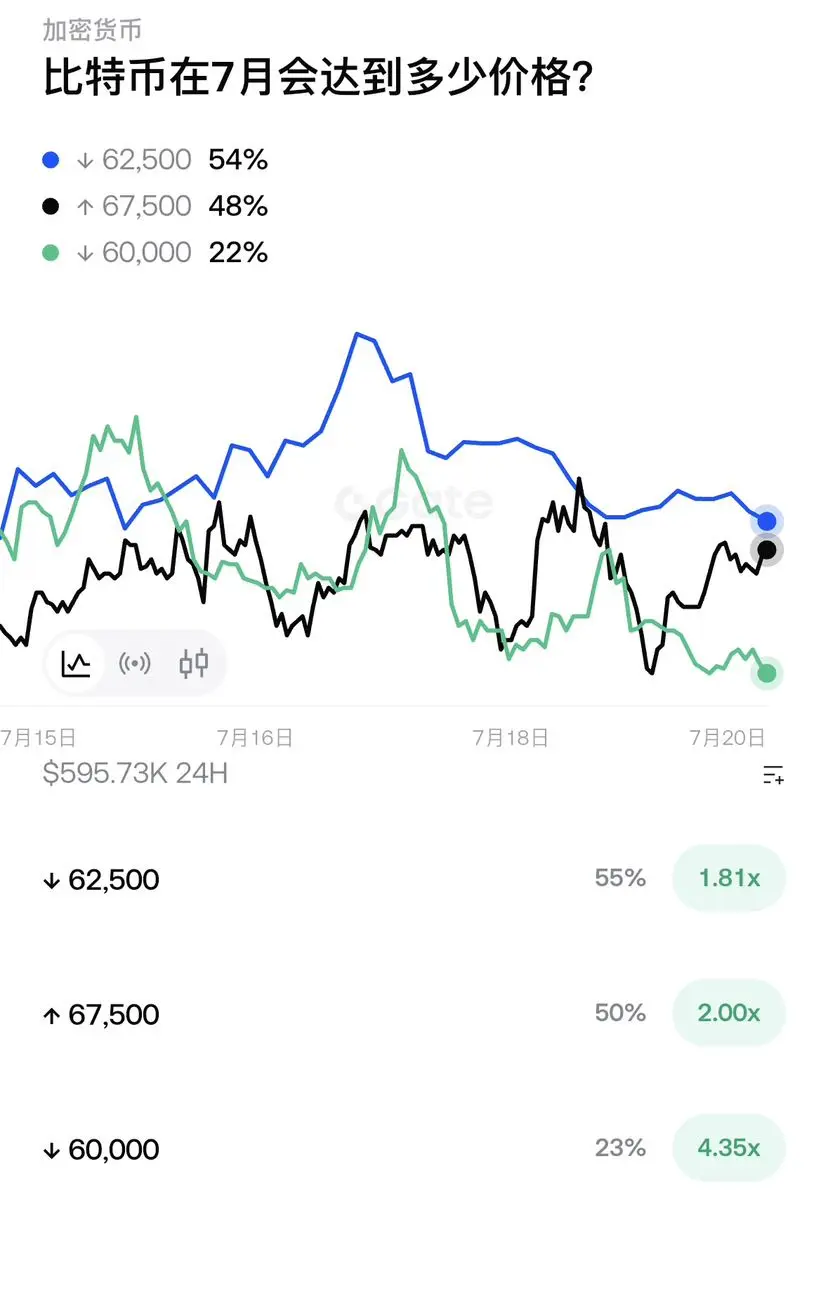828x1296 pixels.
Task: Open the ↓ 60,000 outcome row
Action: click(x=414, y=1149)
